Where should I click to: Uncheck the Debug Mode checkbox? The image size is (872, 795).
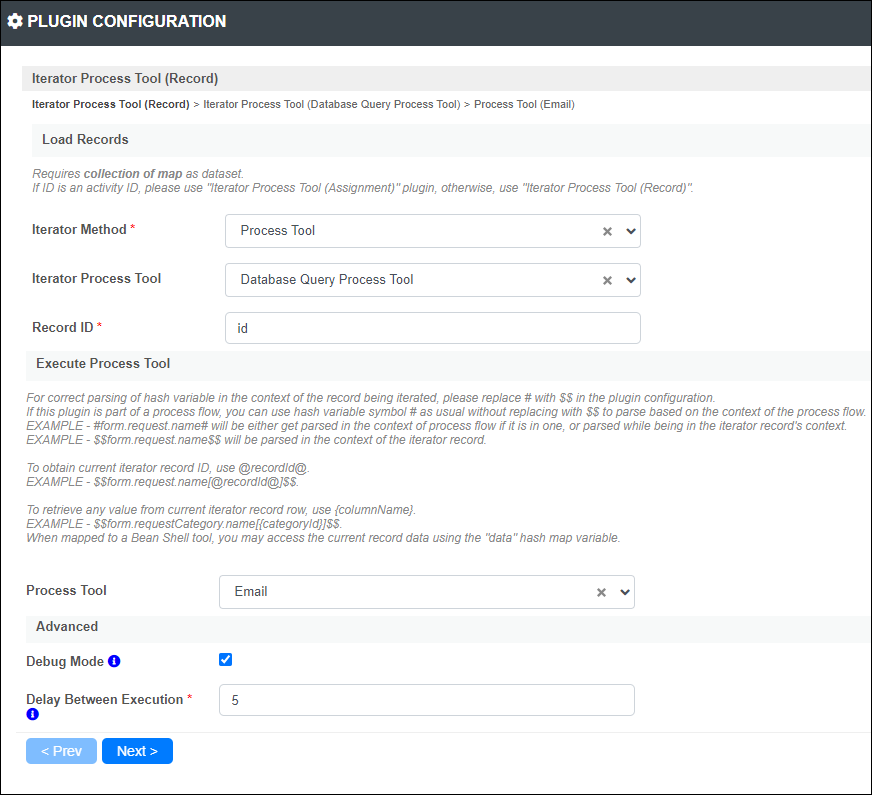tap(225, 659)
